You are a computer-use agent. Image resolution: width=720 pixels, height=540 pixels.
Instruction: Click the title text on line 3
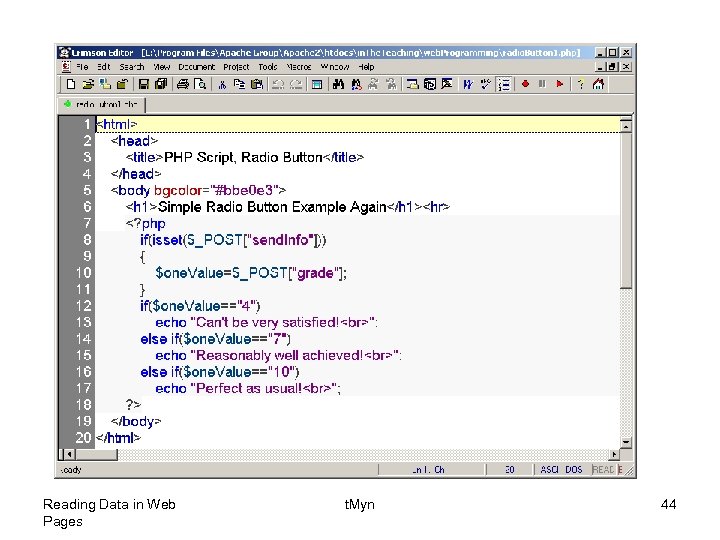pos(243,158)
